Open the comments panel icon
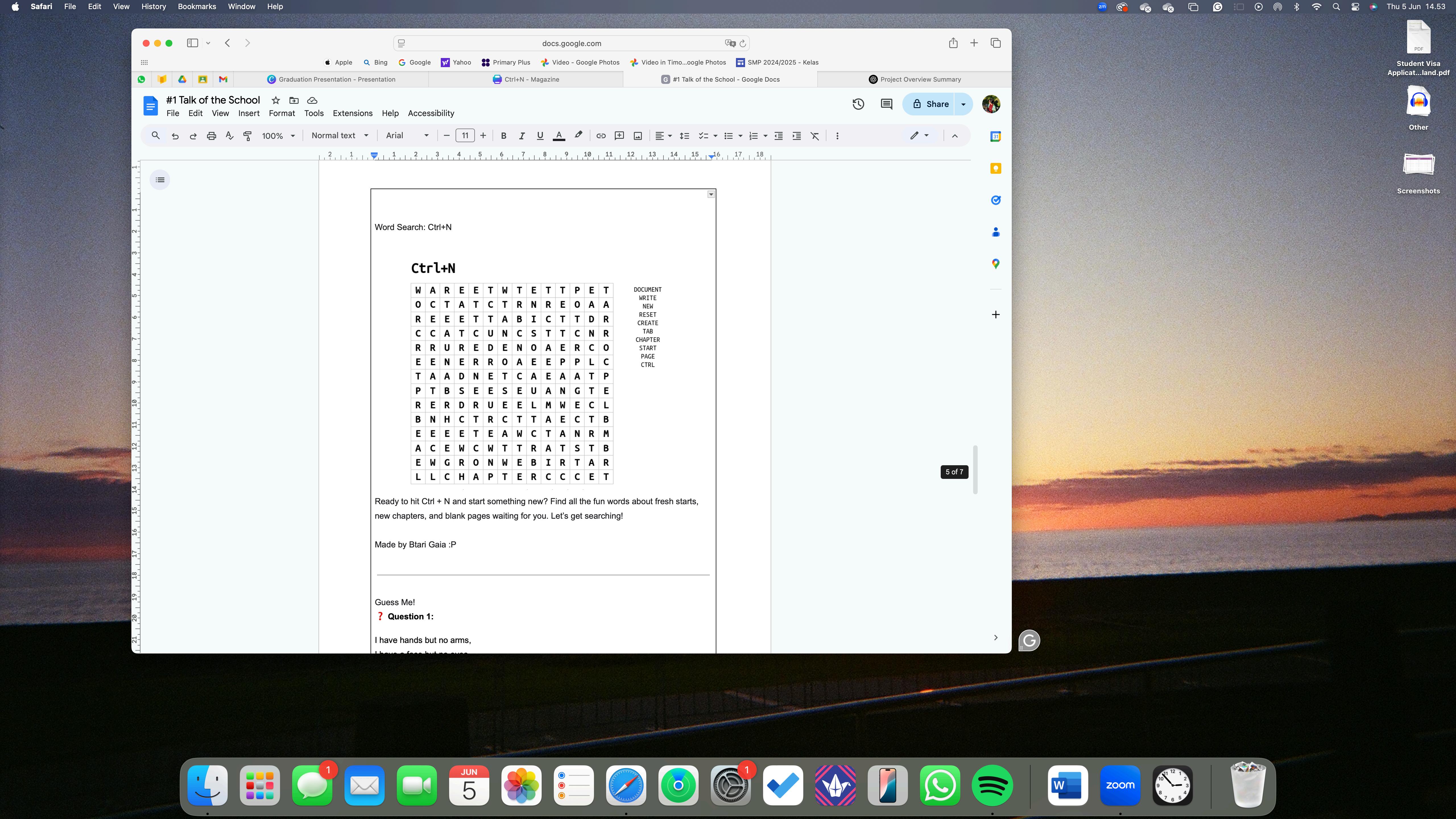The image size is (1456, 819). pyautogui.click(x=886, y=104)
